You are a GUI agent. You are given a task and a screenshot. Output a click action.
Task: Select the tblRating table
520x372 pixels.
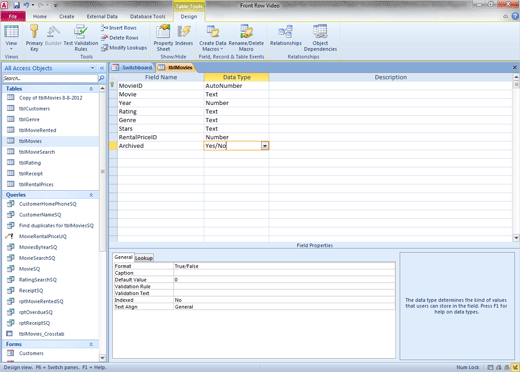(x=30, y=163)
